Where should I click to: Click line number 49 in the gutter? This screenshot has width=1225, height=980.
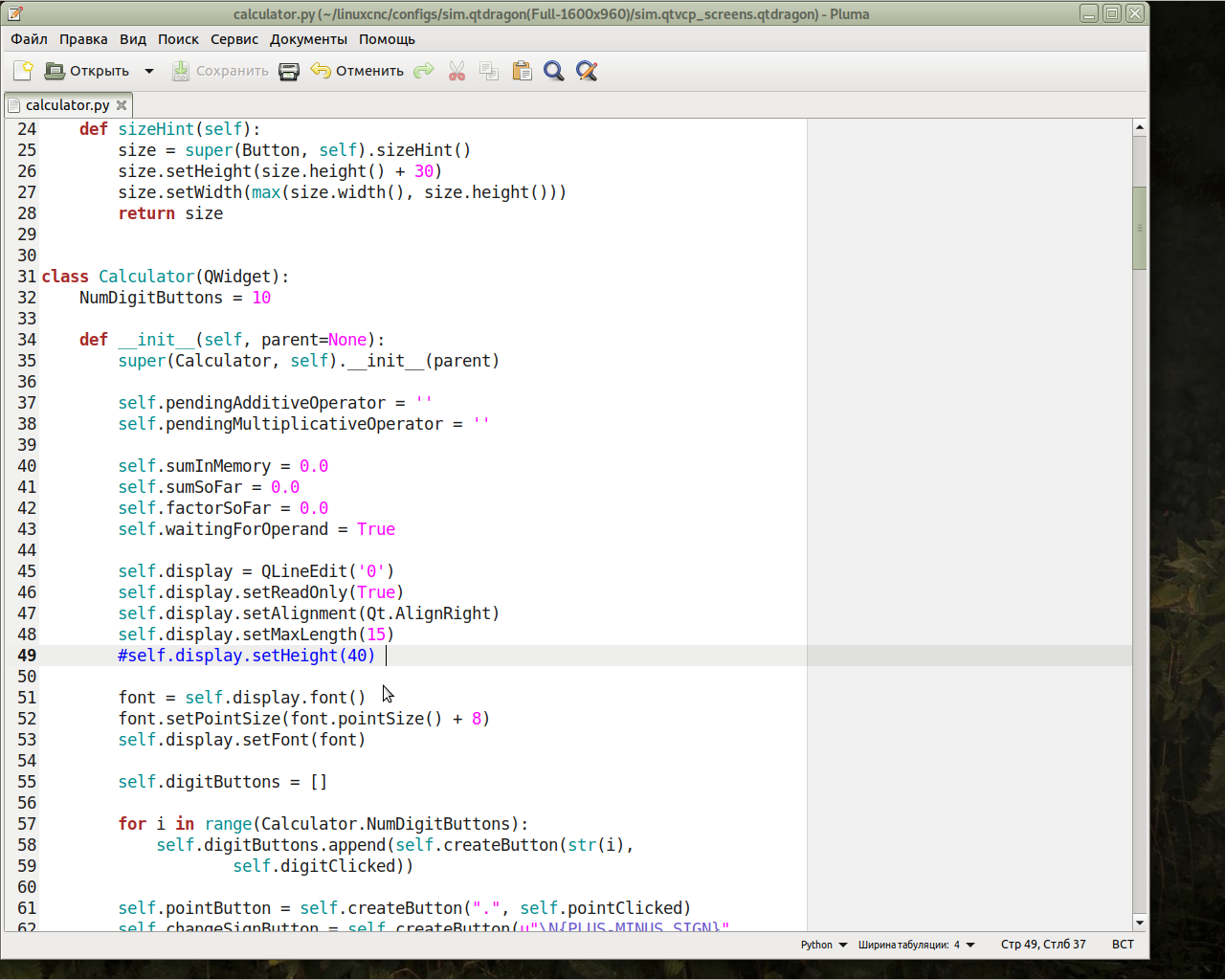point(27,656)
